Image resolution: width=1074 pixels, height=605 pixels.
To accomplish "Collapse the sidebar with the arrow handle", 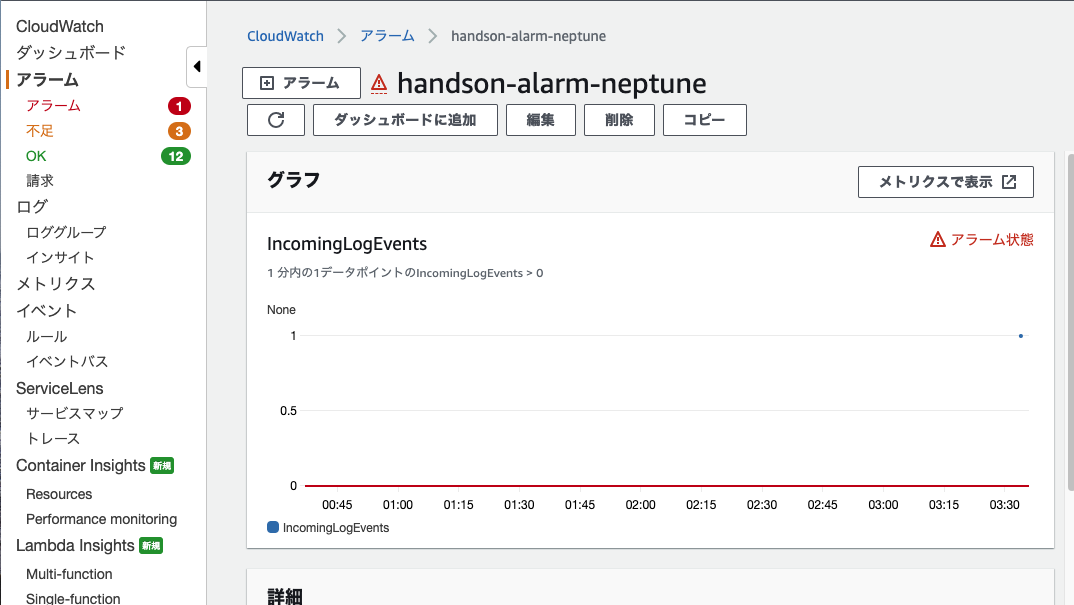I will click(197, 66).
